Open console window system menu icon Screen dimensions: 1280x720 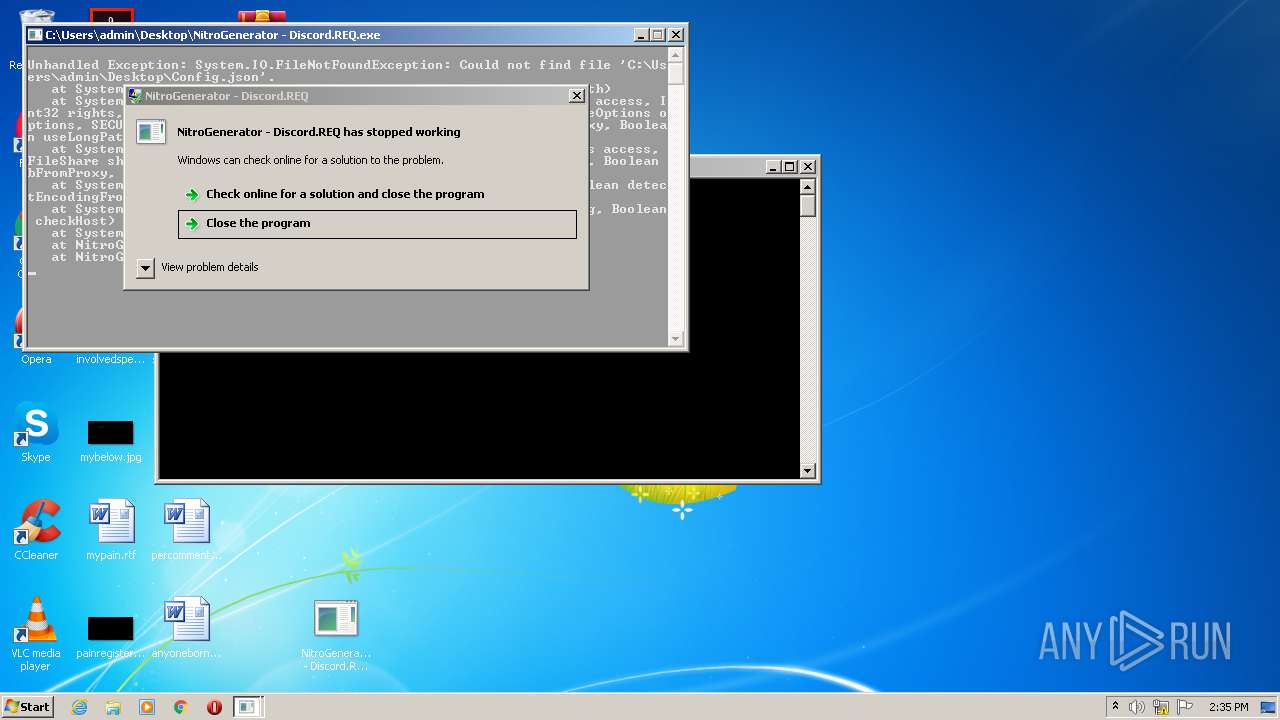pyautogui.click(x=35, y=35)
